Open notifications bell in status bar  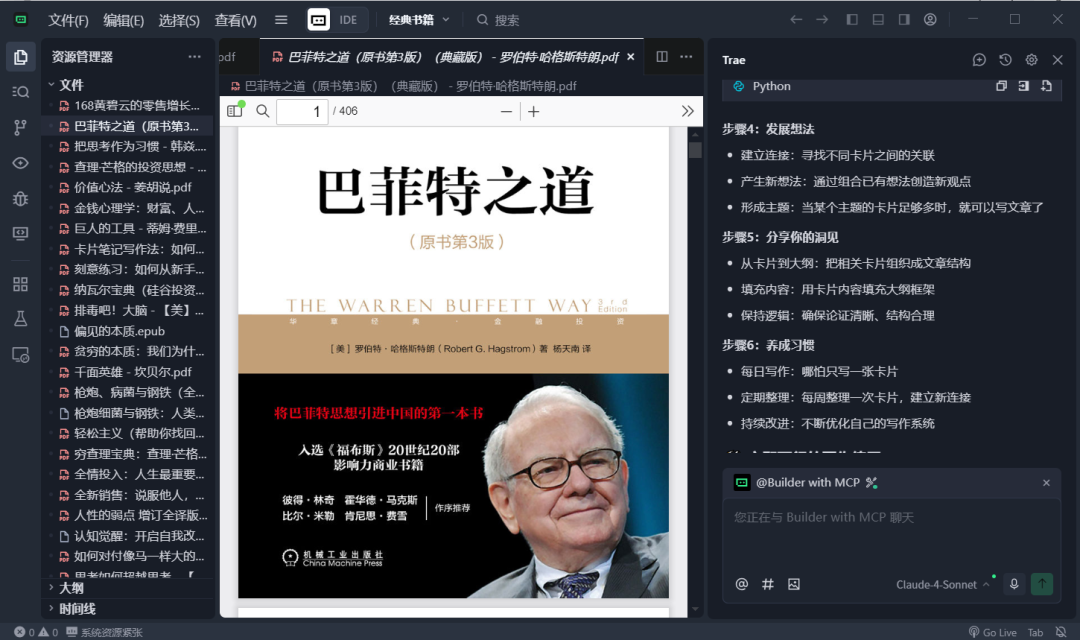click(1061, 632)
